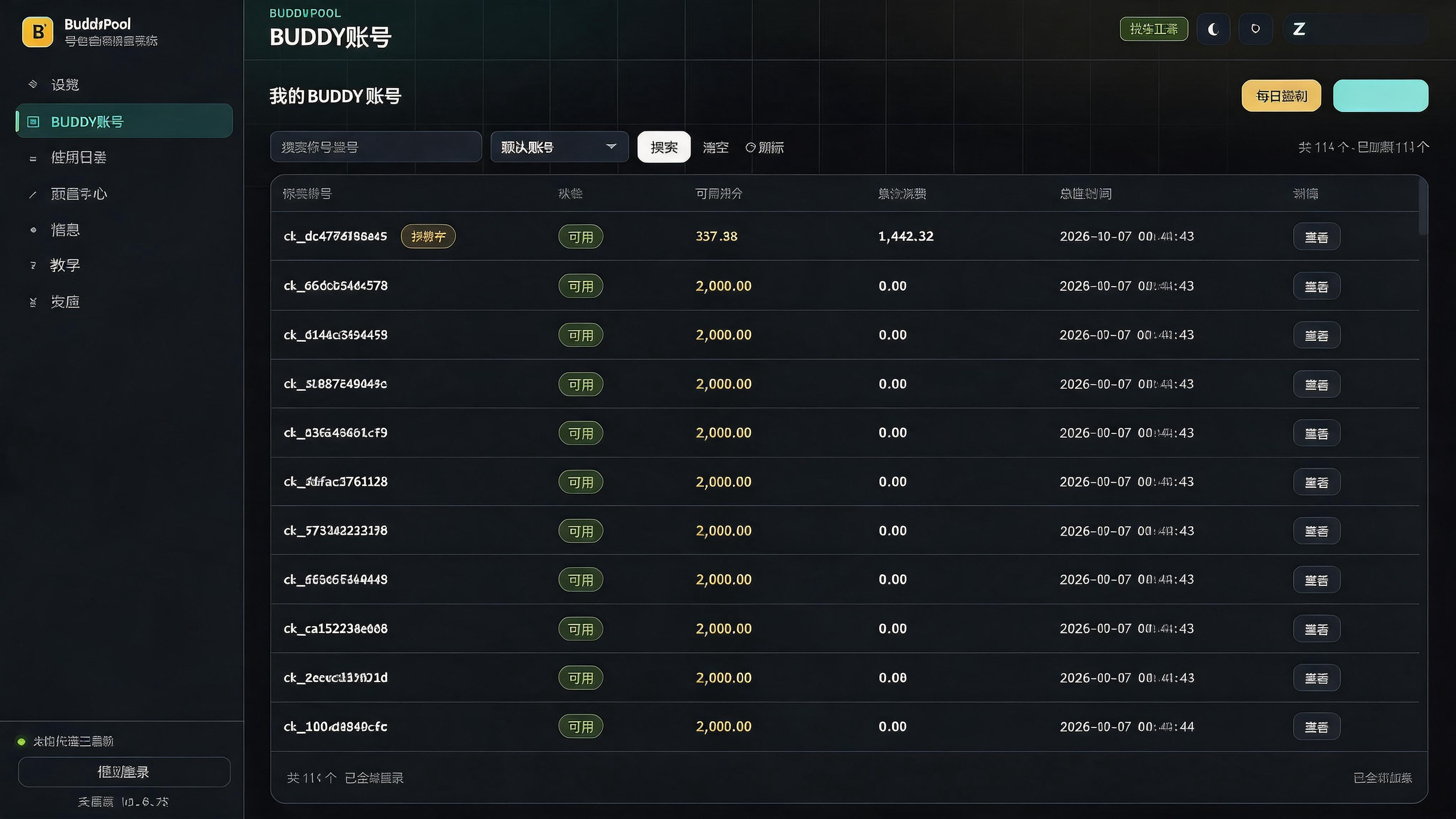Click the table's vertical scrollbar thumb
The width and height of the screenshot is (1456, 819).
point(1422,206)
